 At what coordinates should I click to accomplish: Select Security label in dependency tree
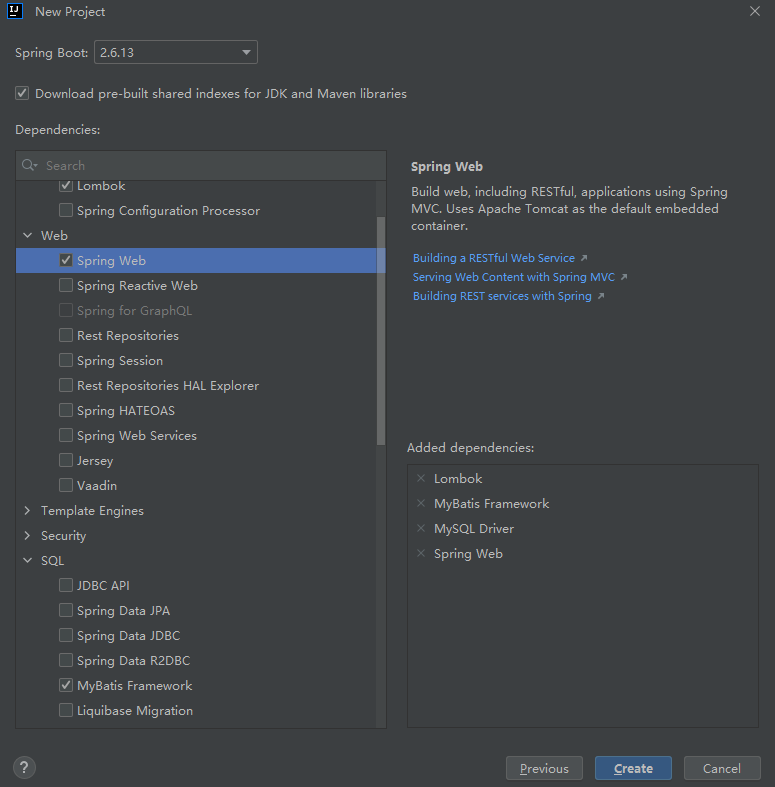pyautogui.click(x=63, y=536)
